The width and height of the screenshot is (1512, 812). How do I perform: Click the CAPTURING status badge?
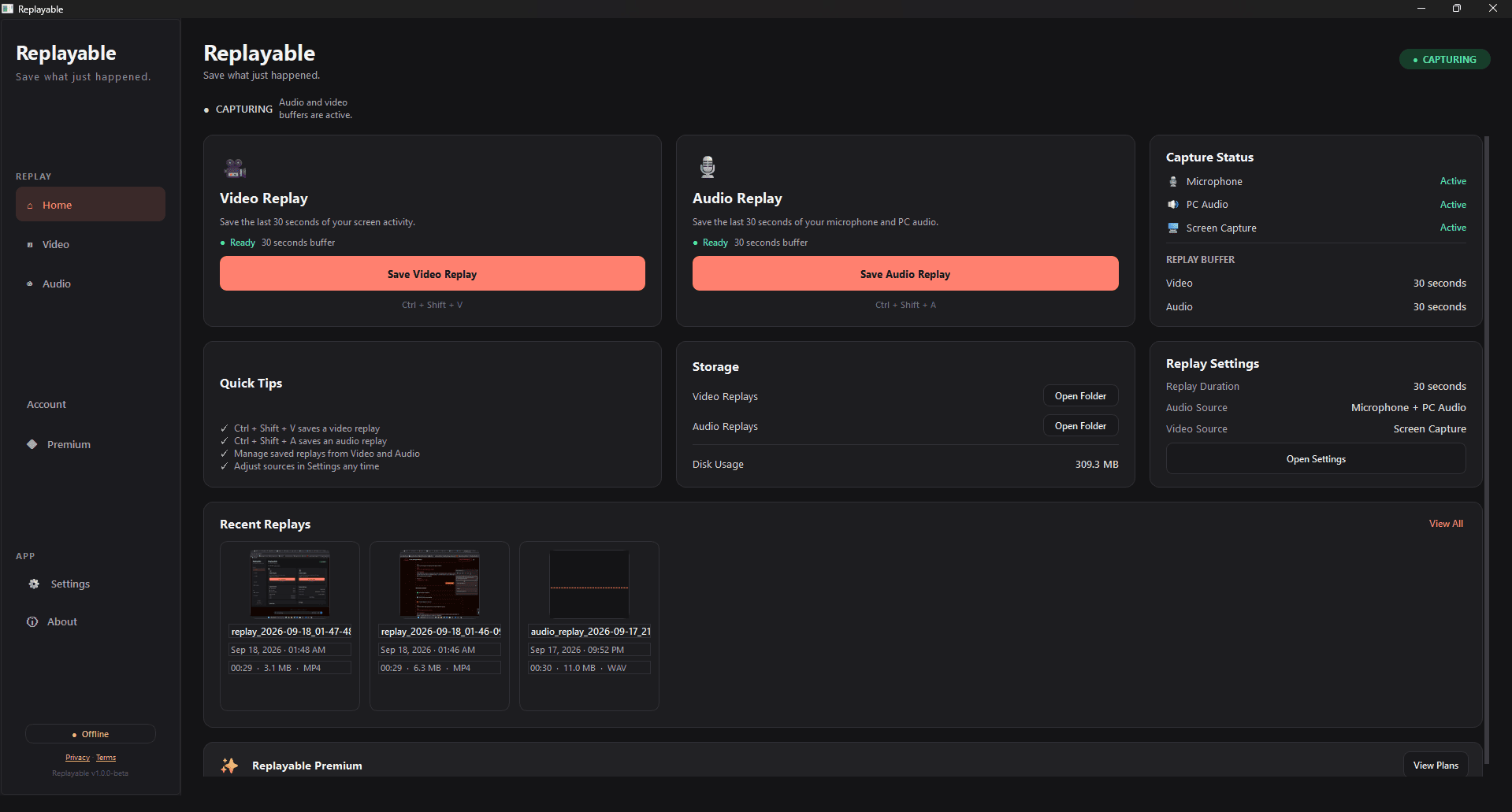[x=1444, y=59]
